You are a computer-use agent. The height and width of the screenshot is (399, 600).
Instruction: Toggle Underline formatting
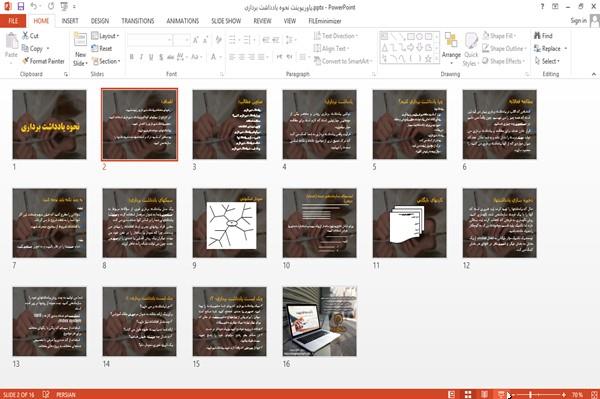click(x=151, y=57)
